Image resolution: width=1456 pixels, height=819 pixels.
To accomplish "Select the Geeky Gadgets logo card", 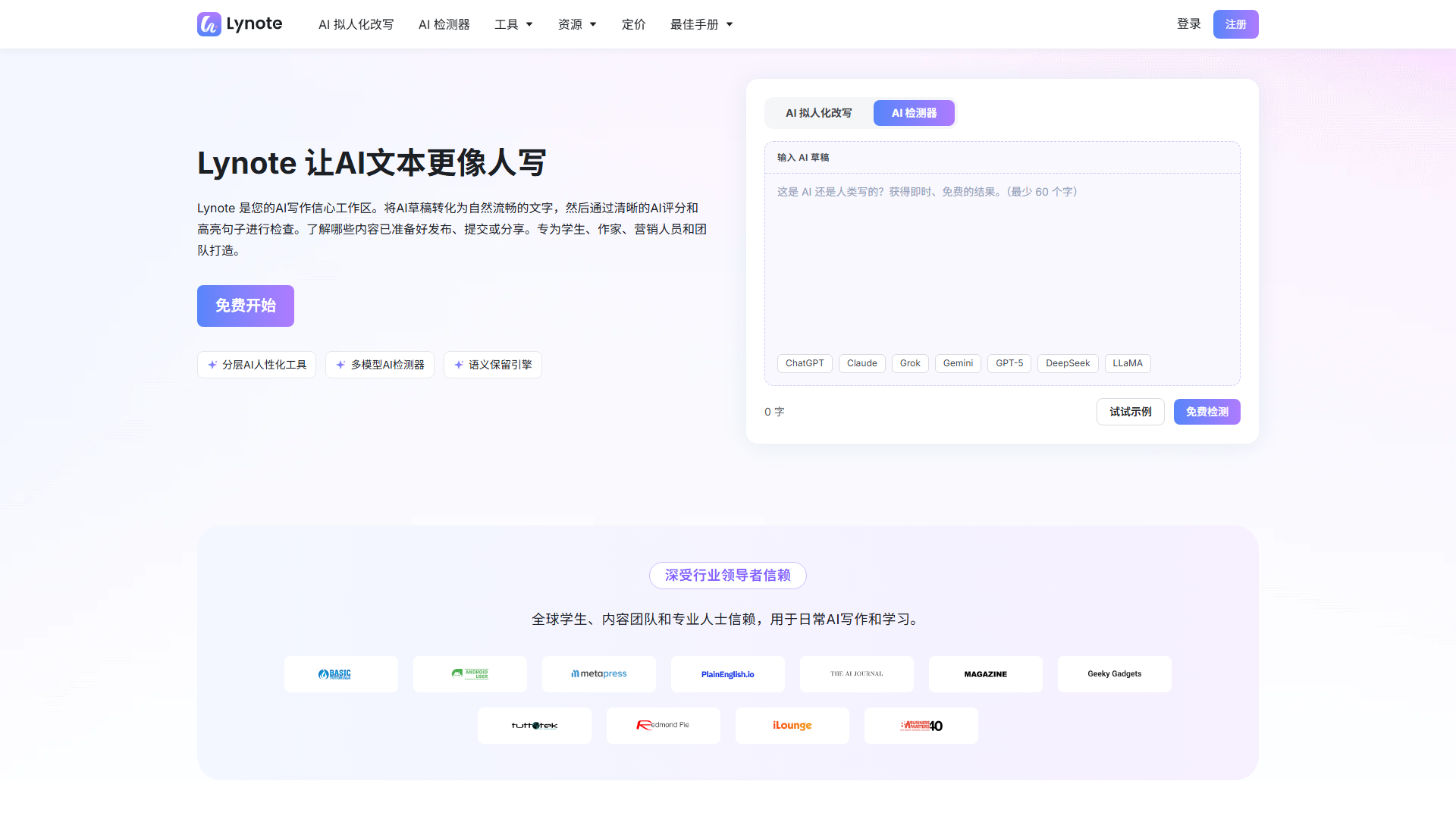I will (x=1115, y=674).
